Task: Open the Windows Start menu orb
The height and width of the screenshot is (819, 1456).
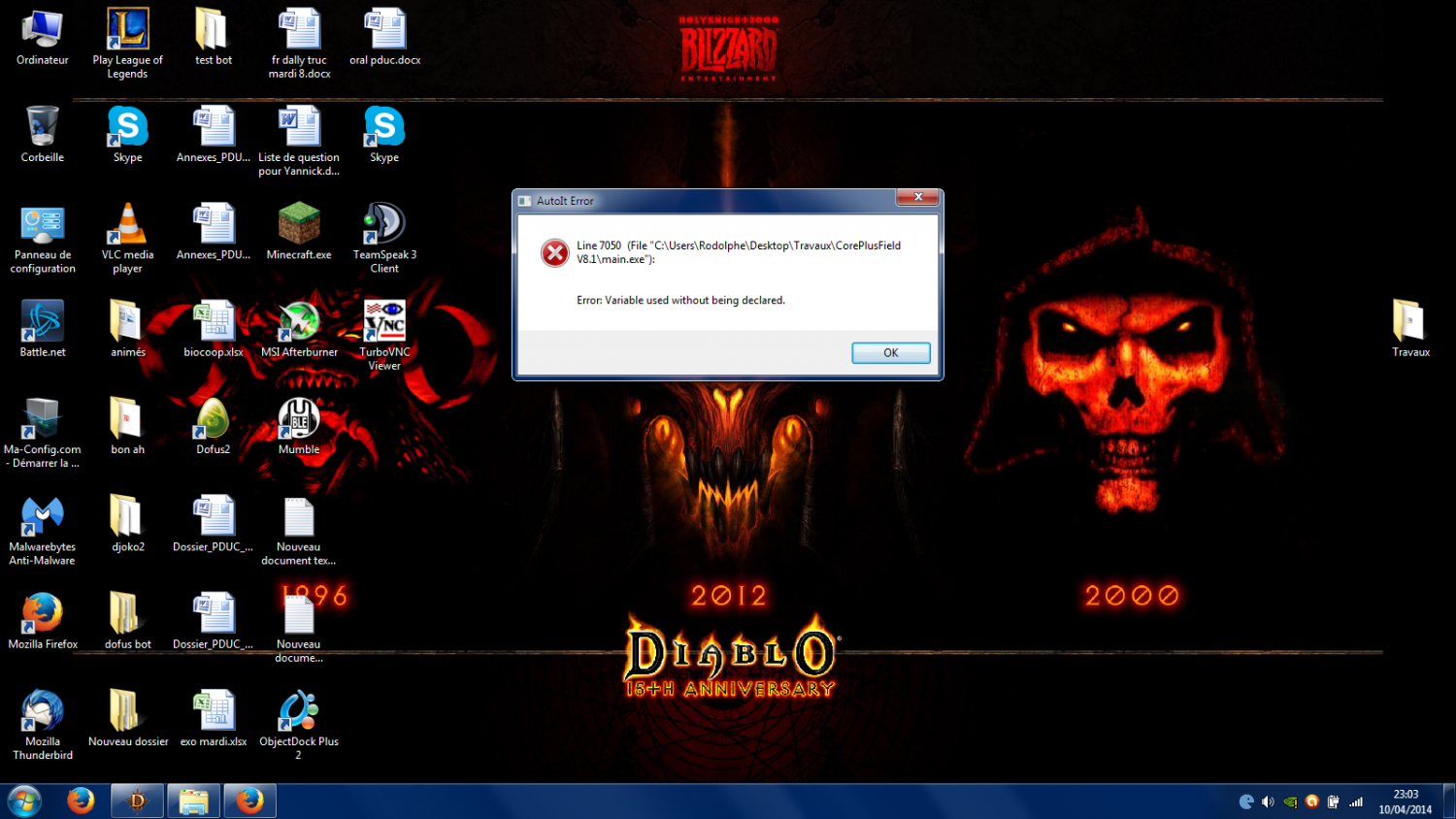Action: tap(24, 802)
